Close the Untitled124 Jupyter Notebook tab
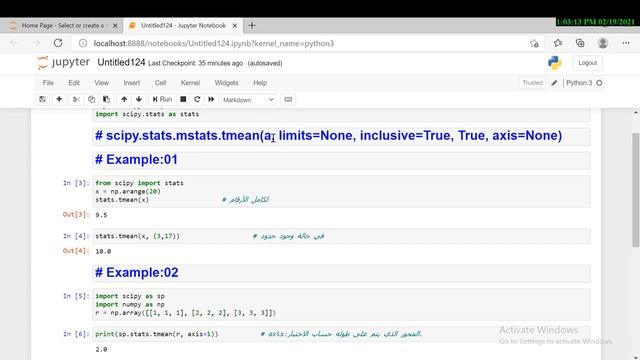 tap(235, 25)
